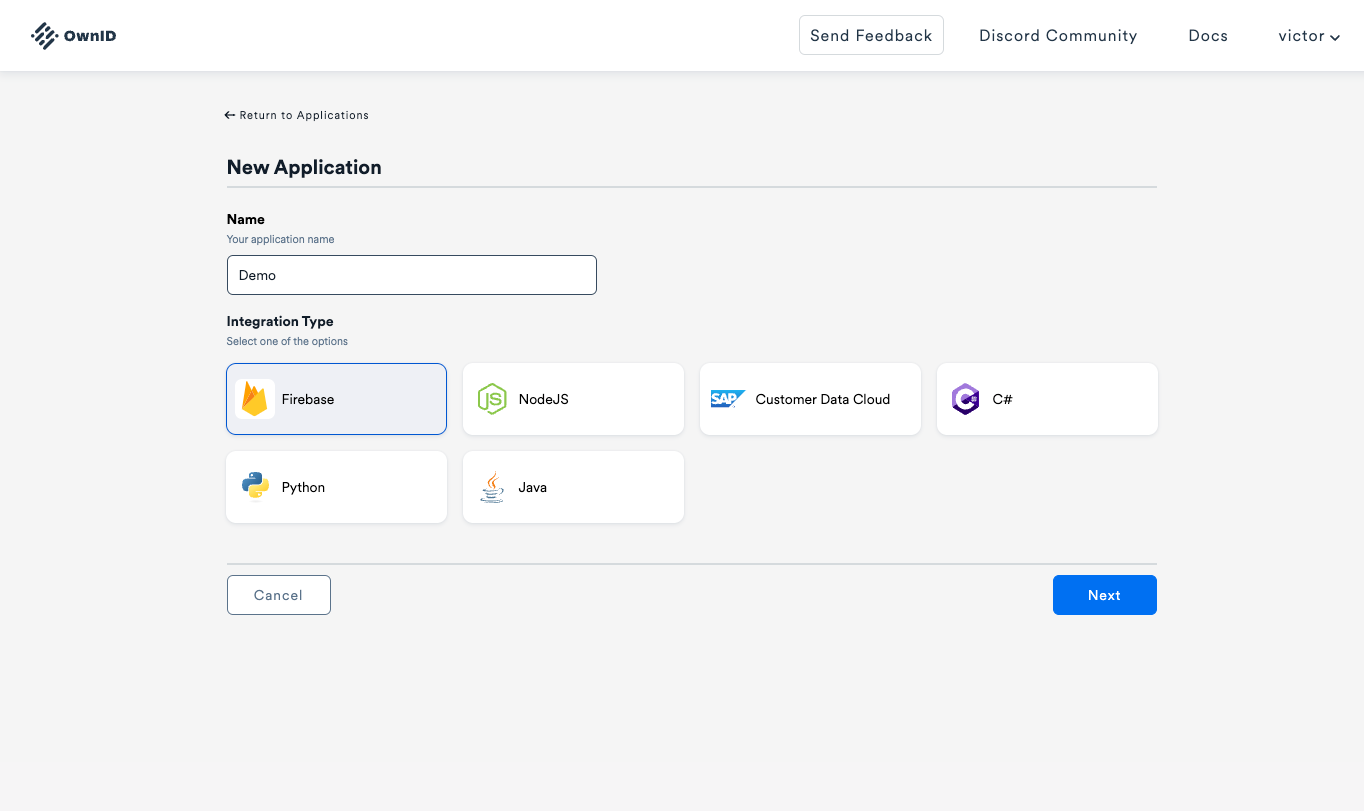
Task: Return to Applications
Action: point(297,115)
